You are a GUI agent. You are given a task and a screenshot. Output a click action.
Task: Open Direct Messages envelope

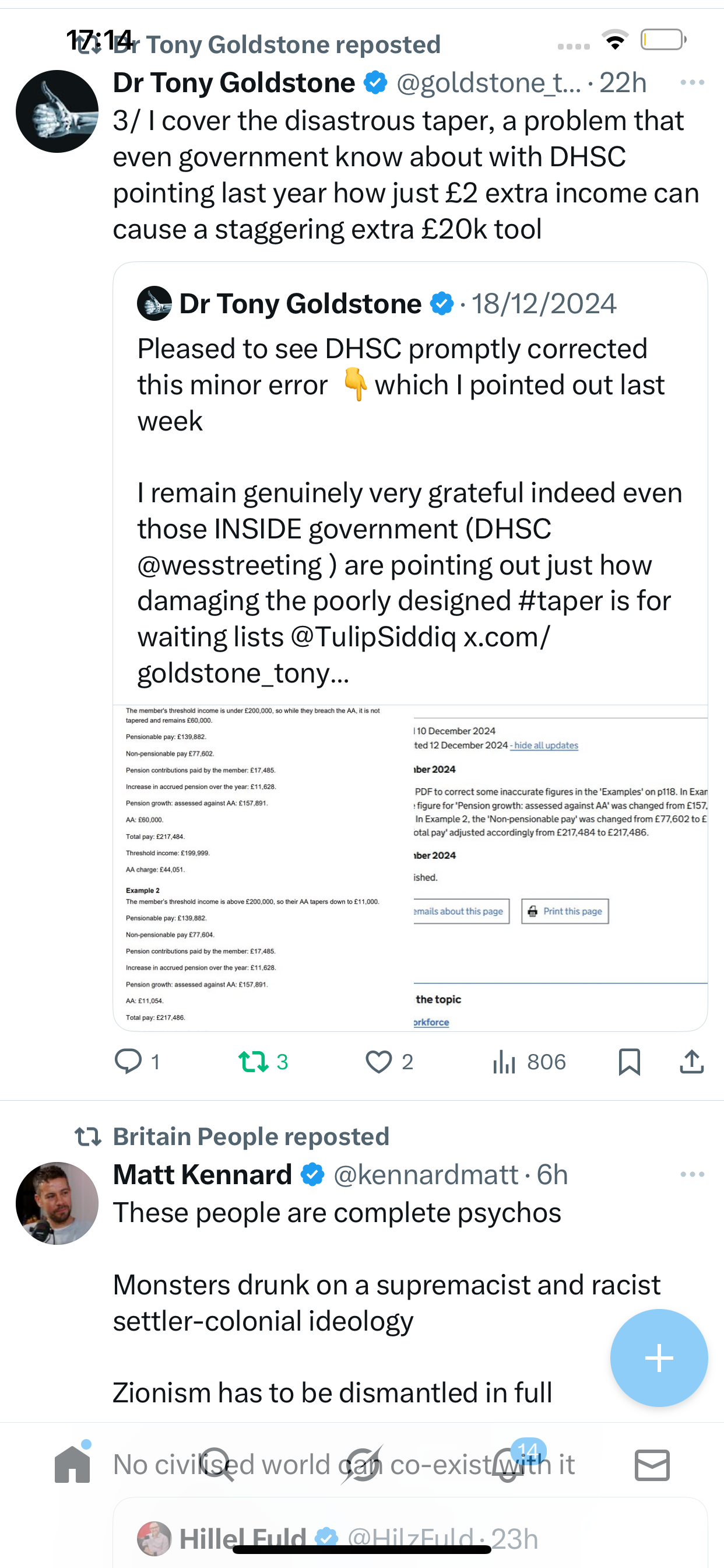click(x=652, y=1465)
